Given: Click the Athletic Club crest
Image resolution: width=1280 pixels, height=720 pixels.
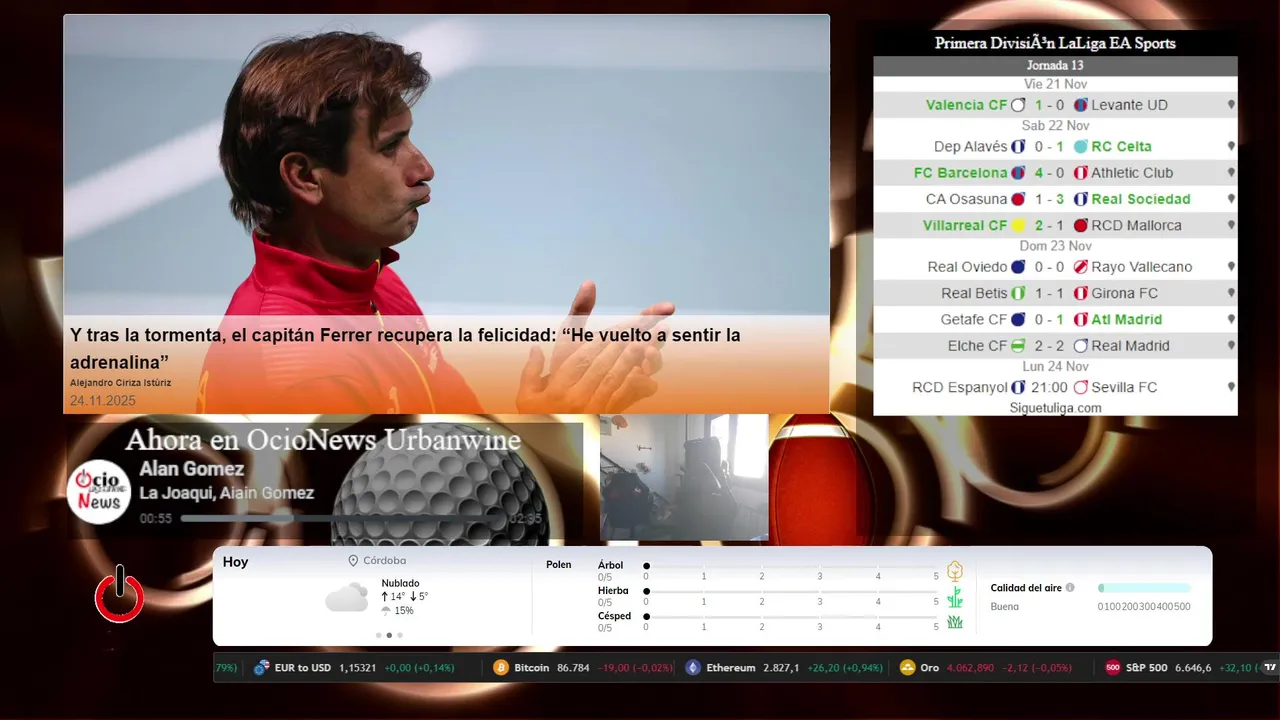Looking at the screenshot, I should (x=1080, y=173).
